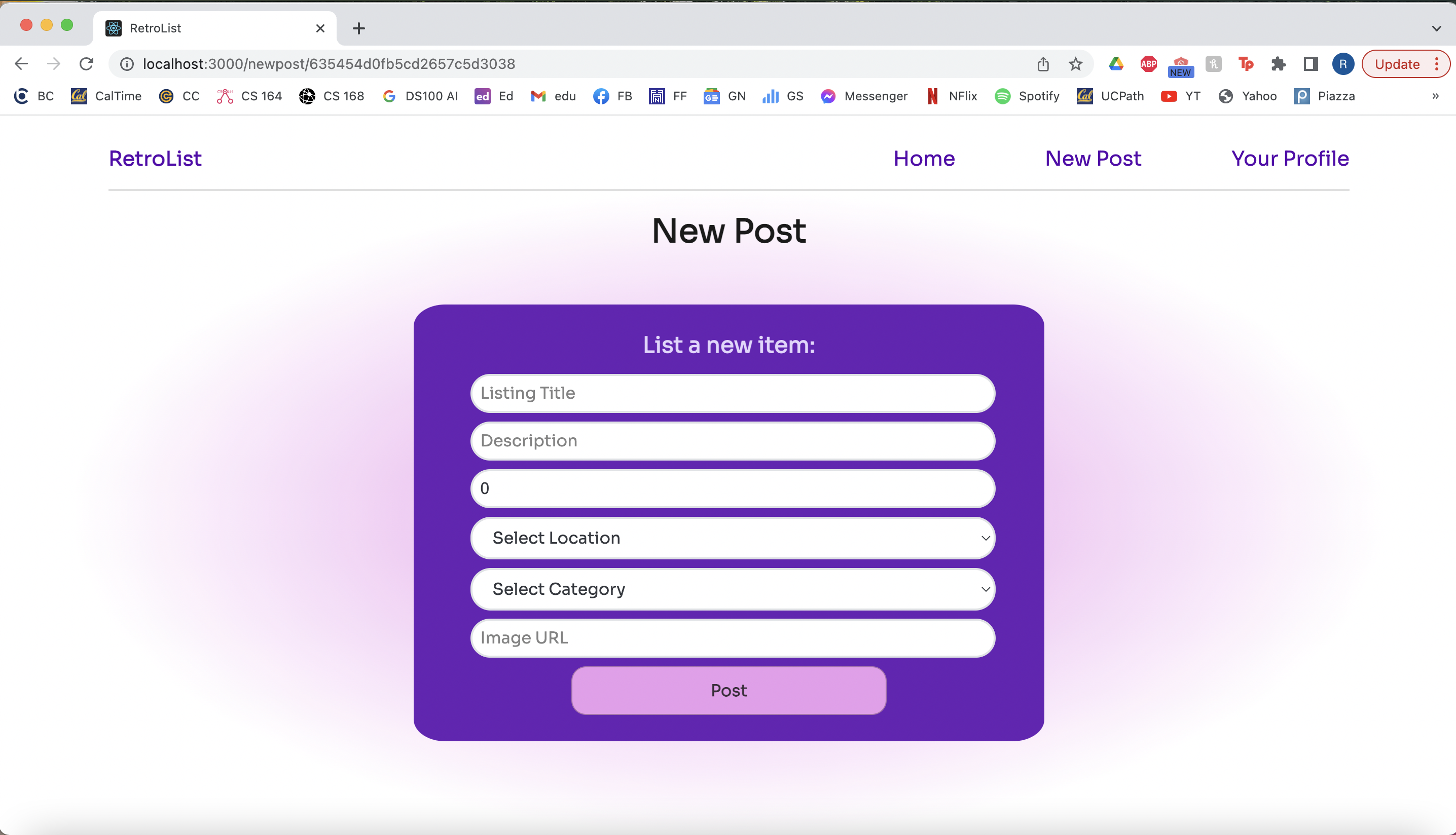Click the AdBlock Plus extension icon
The height and width of the screenshot is (835, 1456).
[1148, 64]
